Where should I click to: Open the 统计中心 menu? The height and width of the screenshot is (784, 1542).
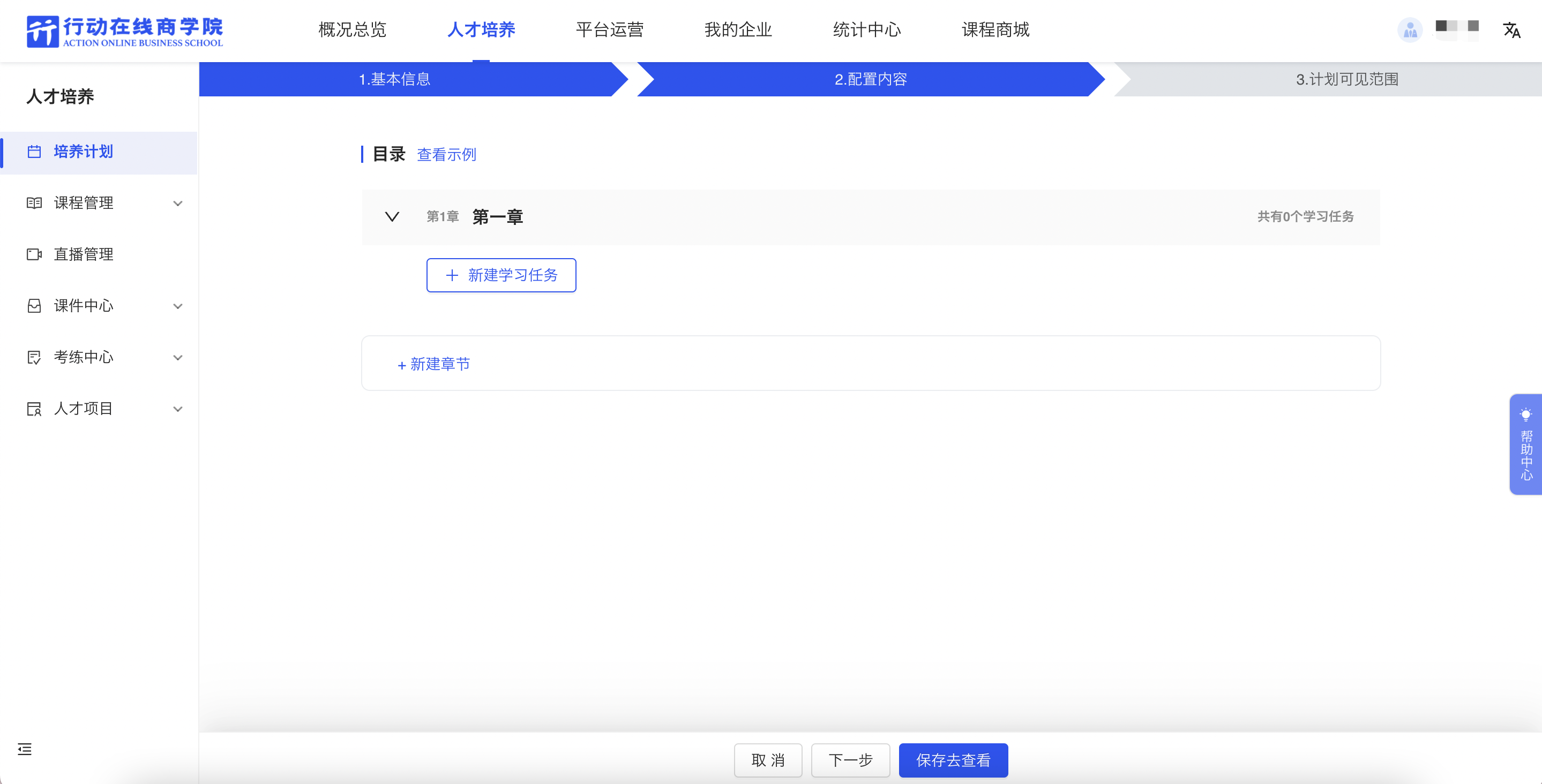pyautogui.click(x=867, y=29)
